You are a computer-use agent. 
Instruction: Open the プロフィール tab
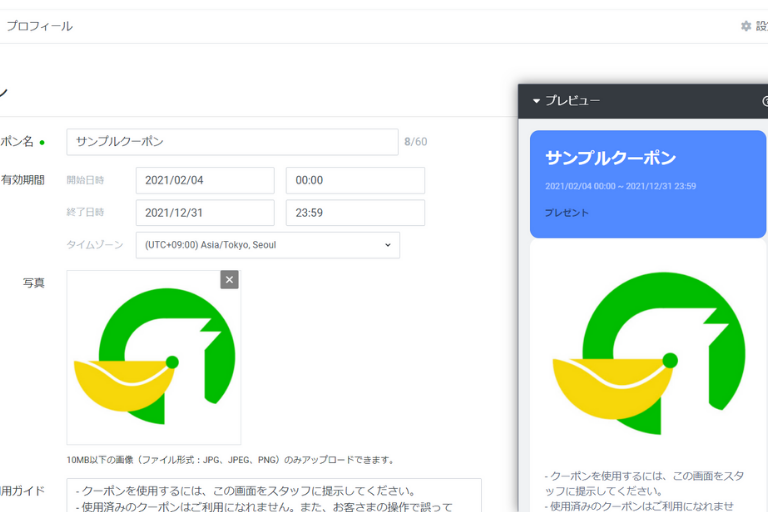pos(39,26)
